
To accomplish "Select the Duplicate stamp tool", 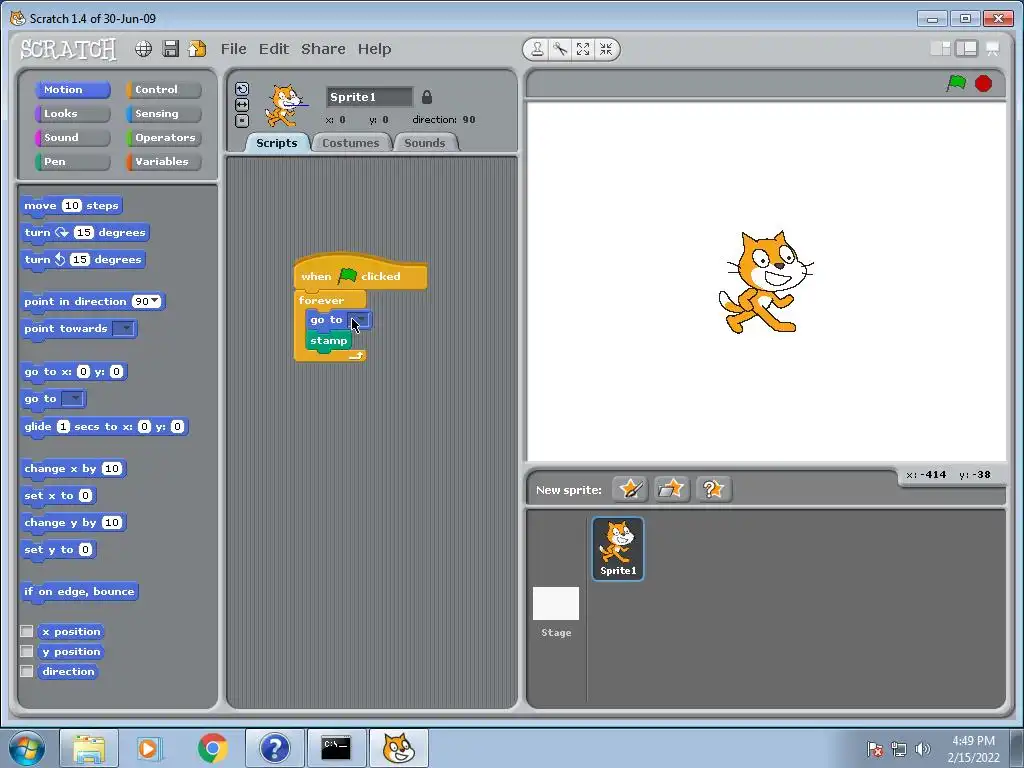I will (x=537, y=49).
